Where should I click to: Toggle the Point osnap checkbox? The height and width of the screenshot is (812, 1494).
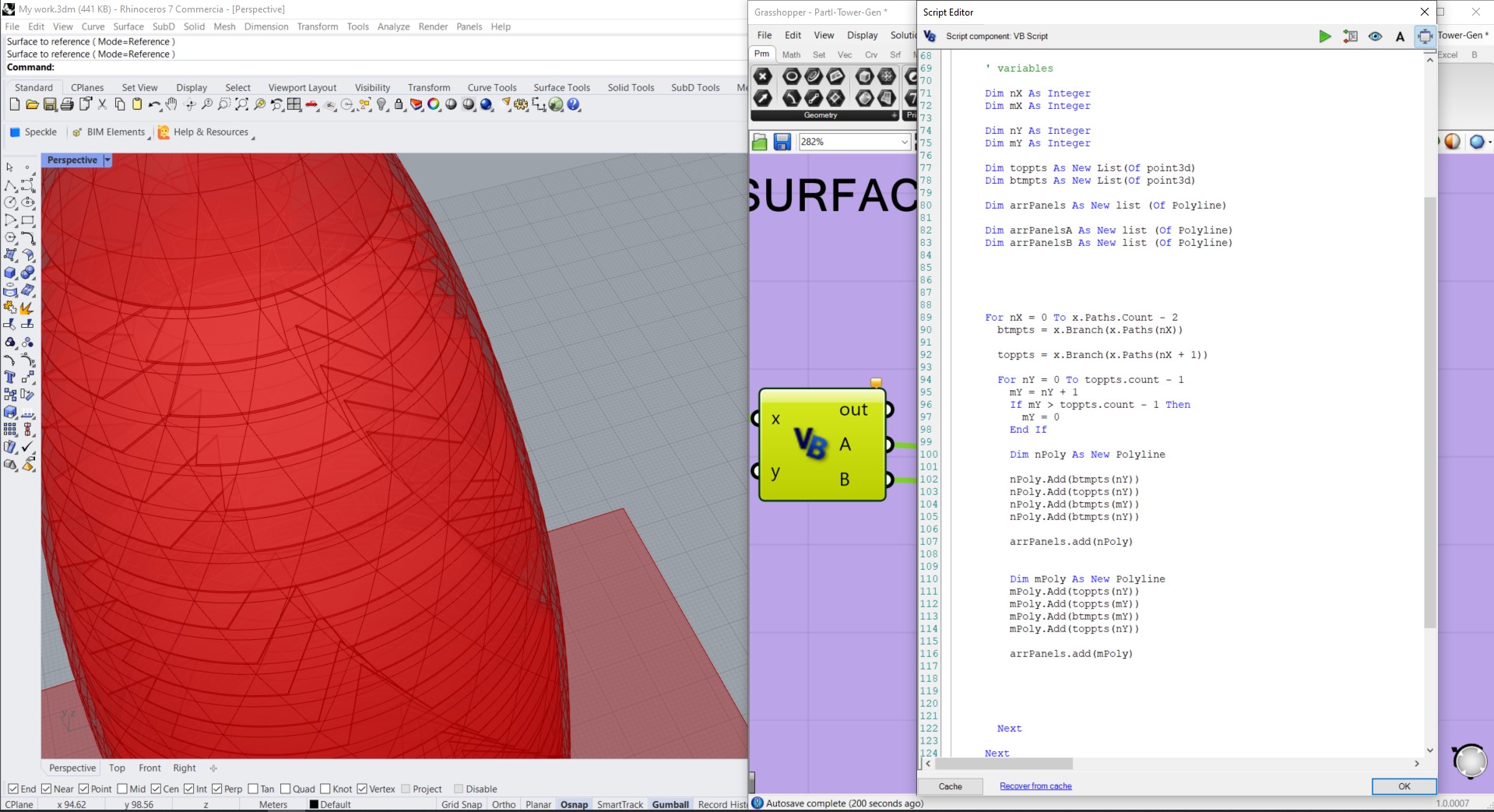point(83,789)
